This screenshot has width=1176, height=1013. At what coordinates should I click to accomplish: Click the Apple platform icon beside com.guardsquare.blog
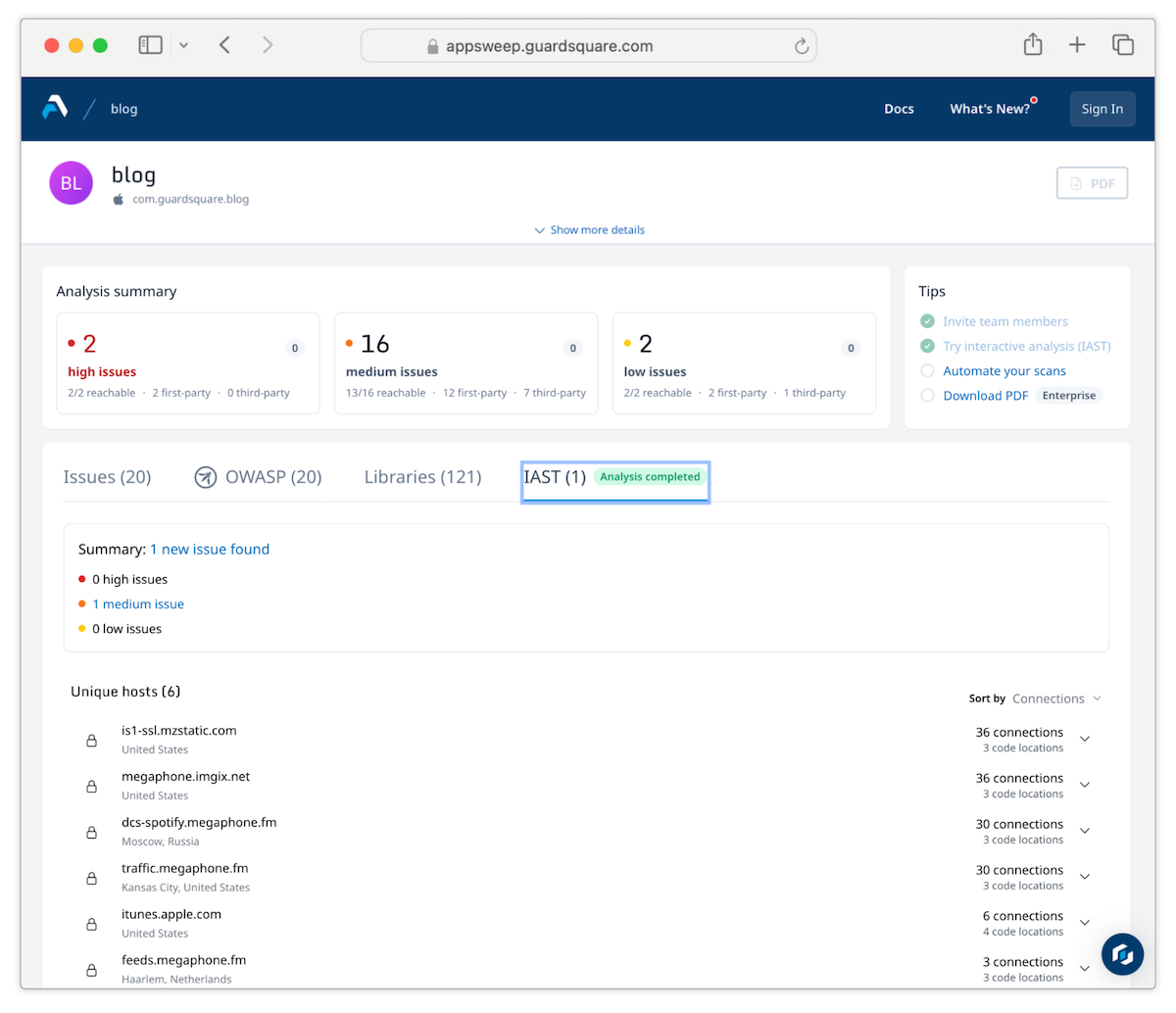[x=119, y=199]
